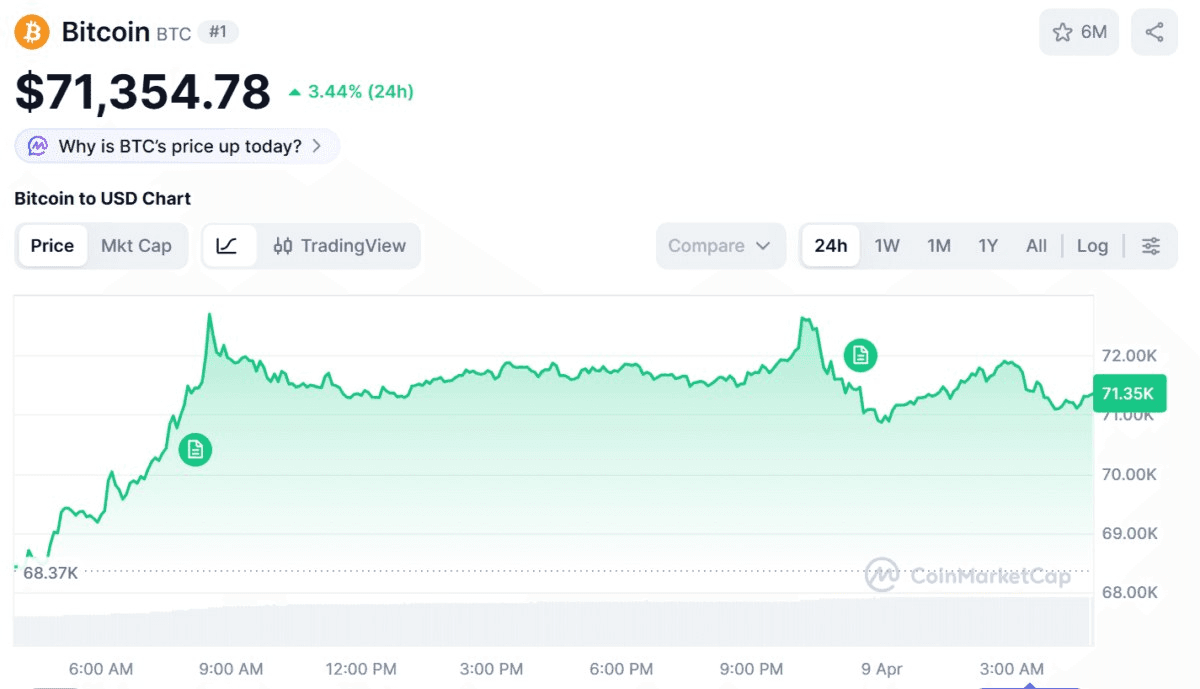Add Bitcoin to watchlist with star
The height and width of the screenshot is (689, 1200).
1079,32
